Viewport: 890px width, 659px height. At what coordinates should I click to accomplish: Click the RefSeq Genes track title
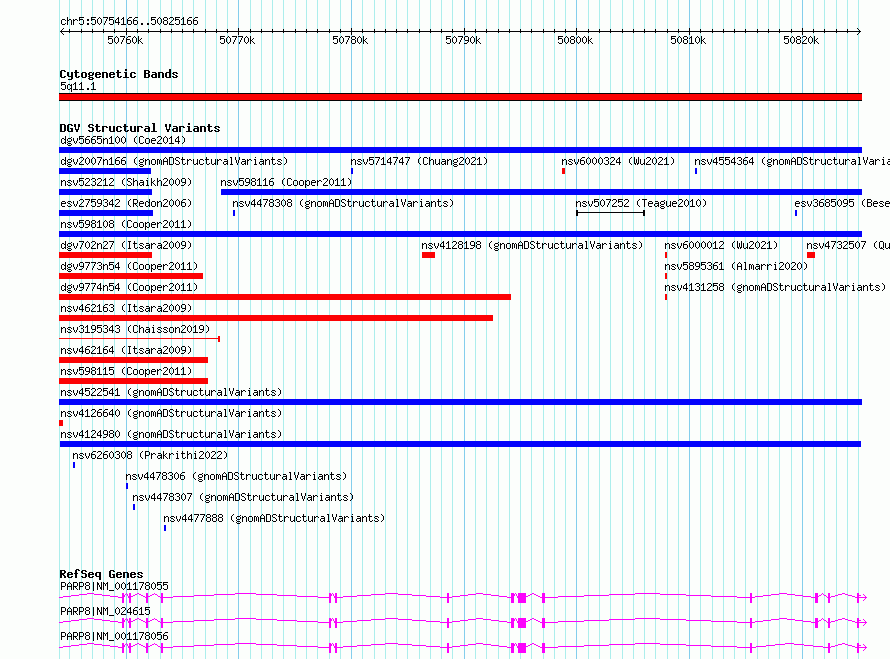point(101,574)
